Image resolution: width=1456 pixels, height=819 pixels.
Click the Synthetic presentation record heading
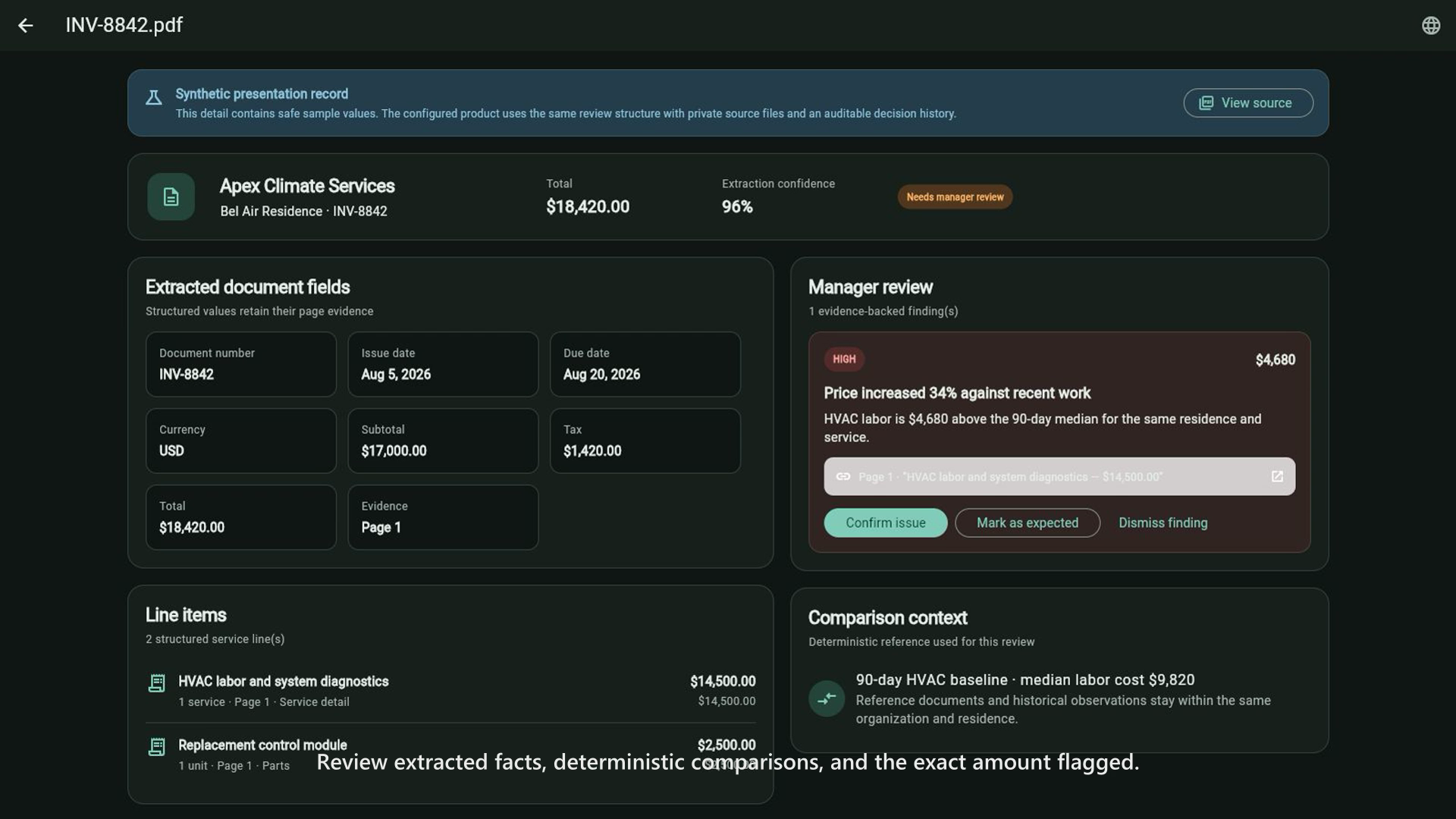(x=262, y=94)
